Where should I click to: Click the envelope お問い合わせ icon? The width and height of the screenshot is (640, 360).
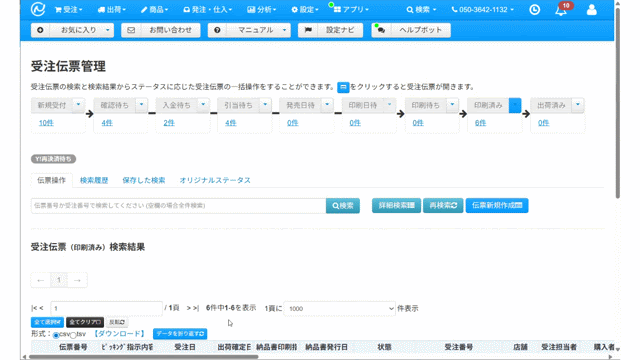tap(131, 30)
